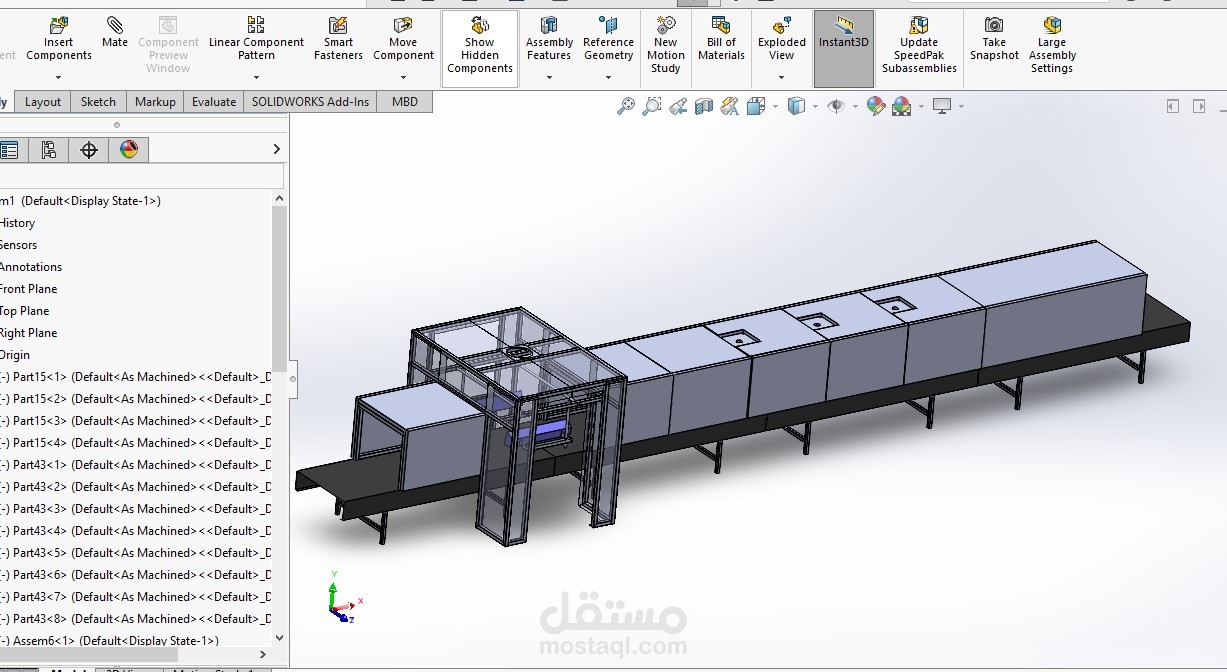
Task: Expand manager panel tabs chevron
Action: (x=277, y=149)
